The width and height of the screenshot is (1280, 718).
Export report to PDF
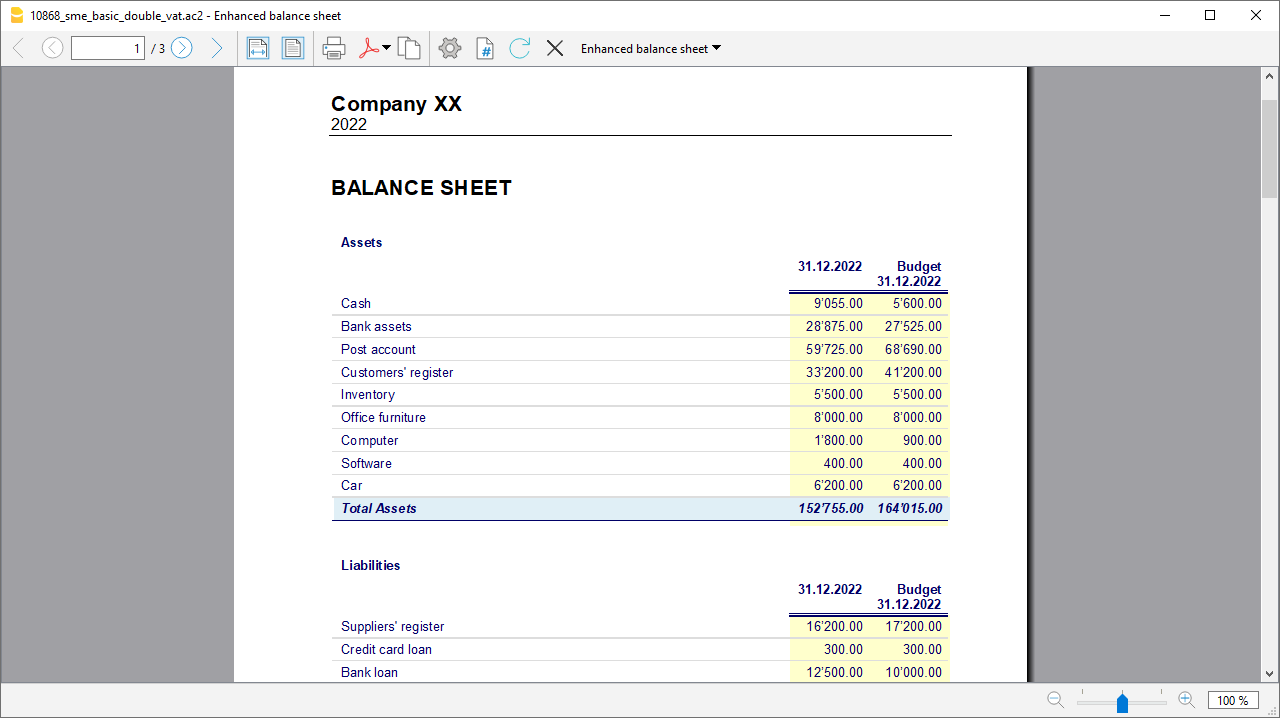368,48
